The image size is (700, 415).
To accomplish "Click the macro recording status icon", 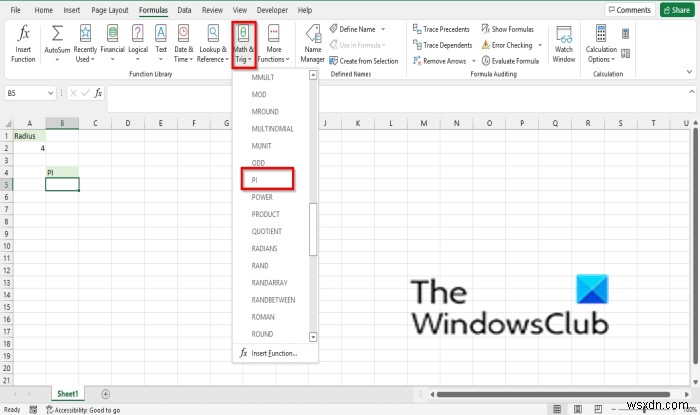I will (x=33, y=409).
